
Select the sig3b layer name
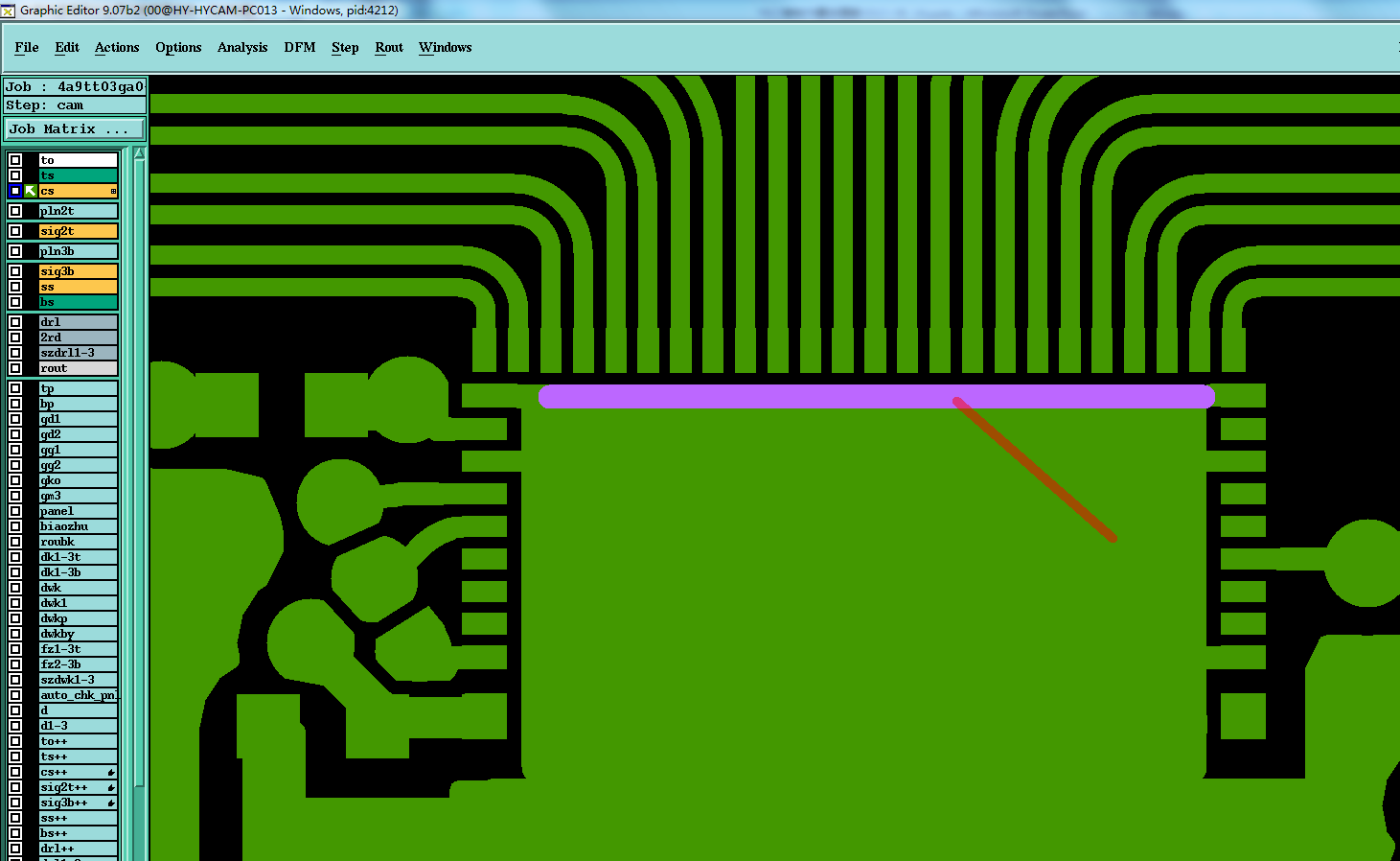tap(78, 271)
